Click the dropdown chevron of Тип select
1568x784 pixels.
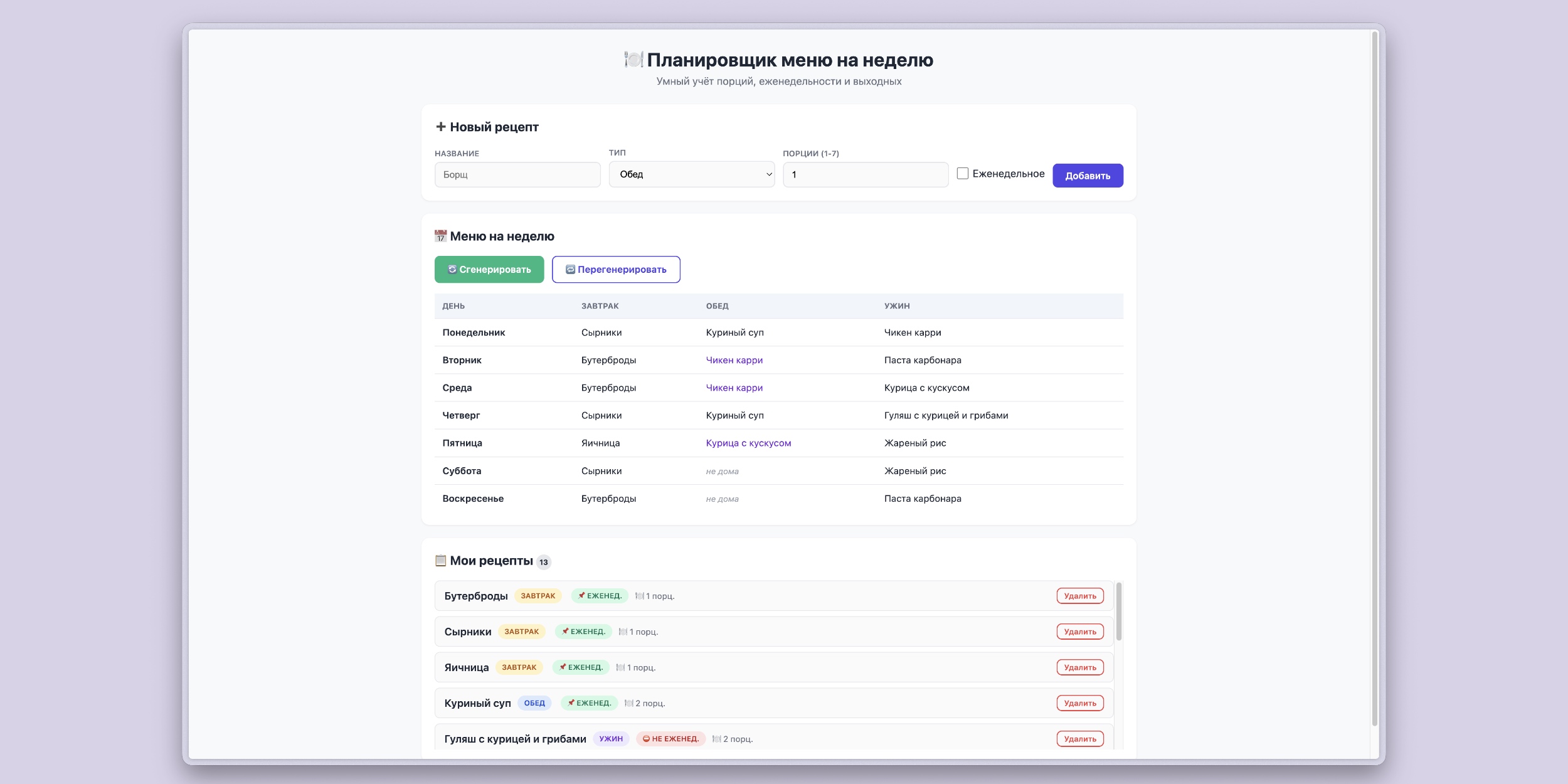click(x=769, y=174)
